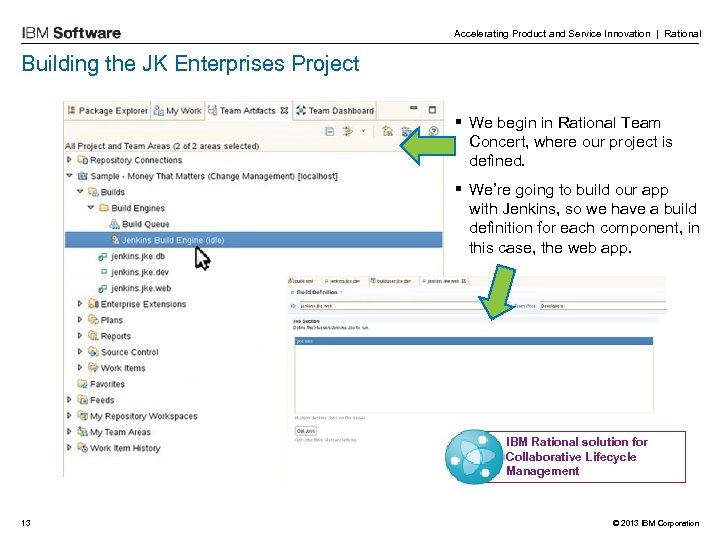Click the Money That Matters project icon
720x540 pixels.
coord(83,176)
